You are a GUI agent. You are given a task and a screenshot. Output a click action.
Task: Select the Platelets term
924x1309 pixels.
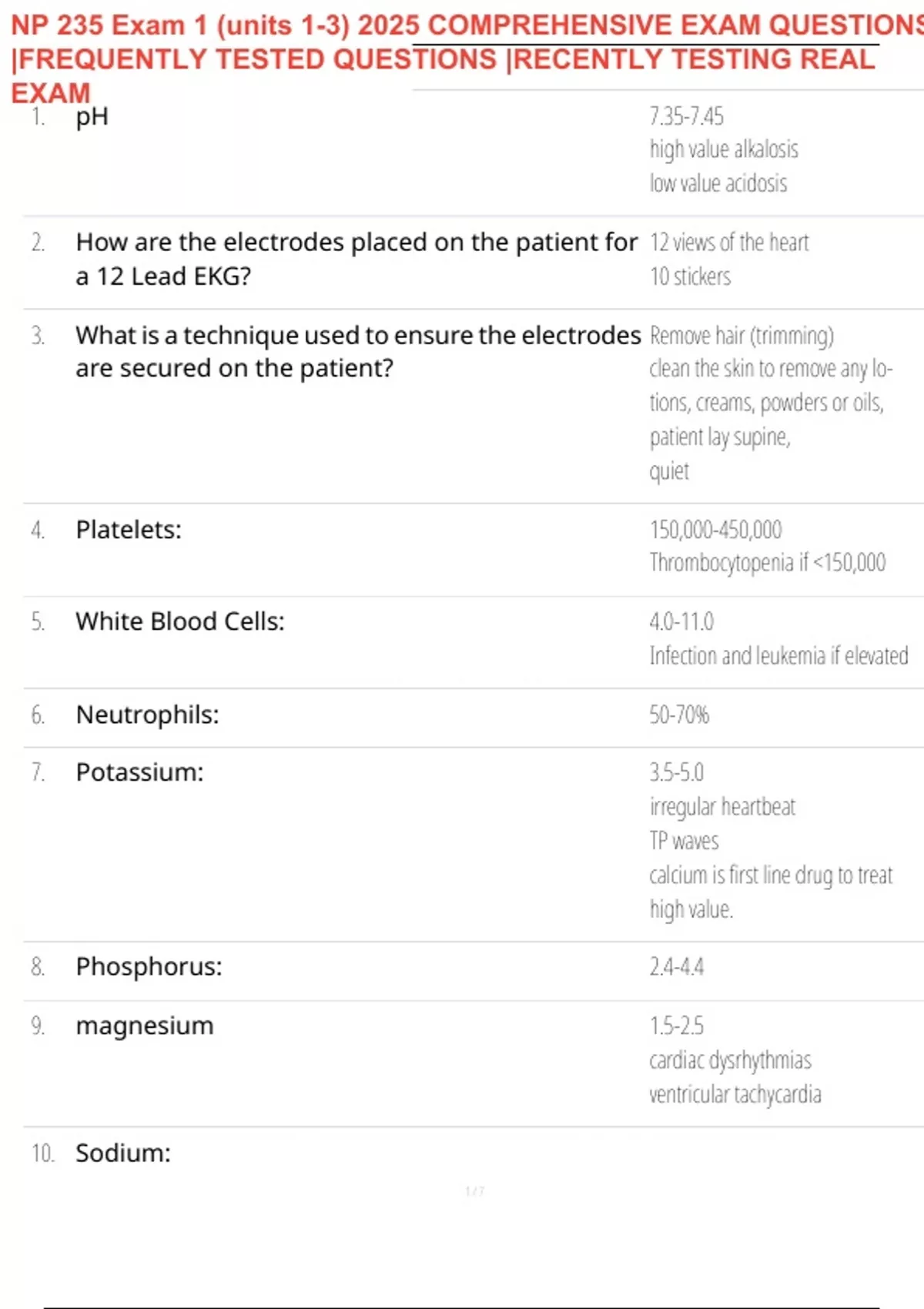coord(129,530)
